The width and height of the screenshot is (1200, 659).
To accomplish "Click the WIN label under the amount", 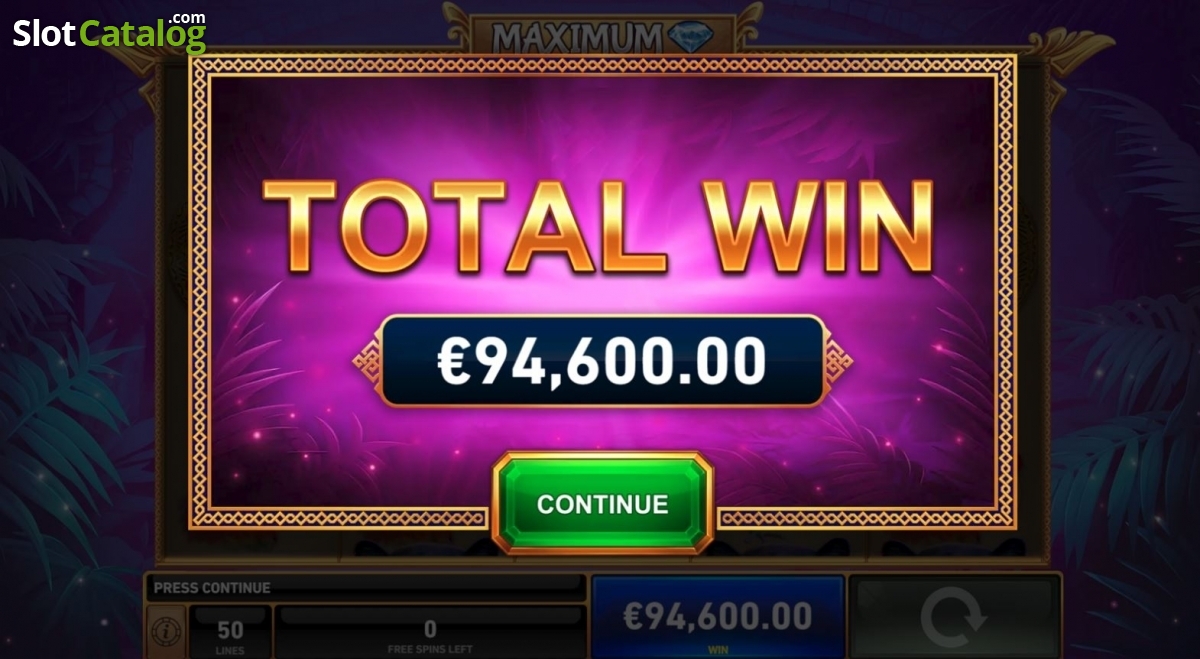I will tap(718, 649).
